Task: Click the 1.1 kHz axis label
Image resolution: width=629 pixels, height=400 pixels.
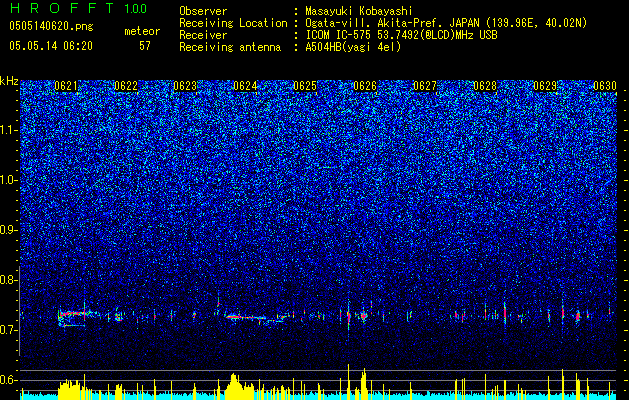Action: 9,130
